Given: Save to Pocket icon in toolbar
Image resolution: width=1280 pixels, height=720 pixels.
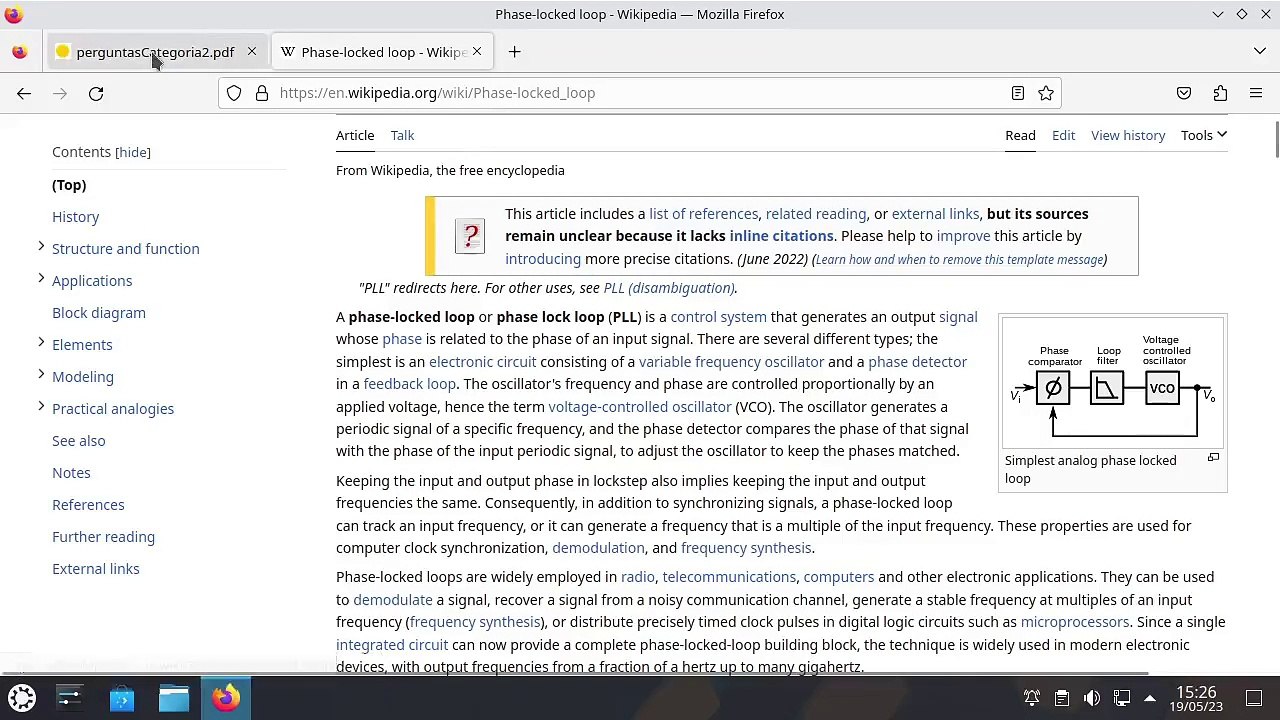Looking at the screenshot, I should tap(1184, 93).
